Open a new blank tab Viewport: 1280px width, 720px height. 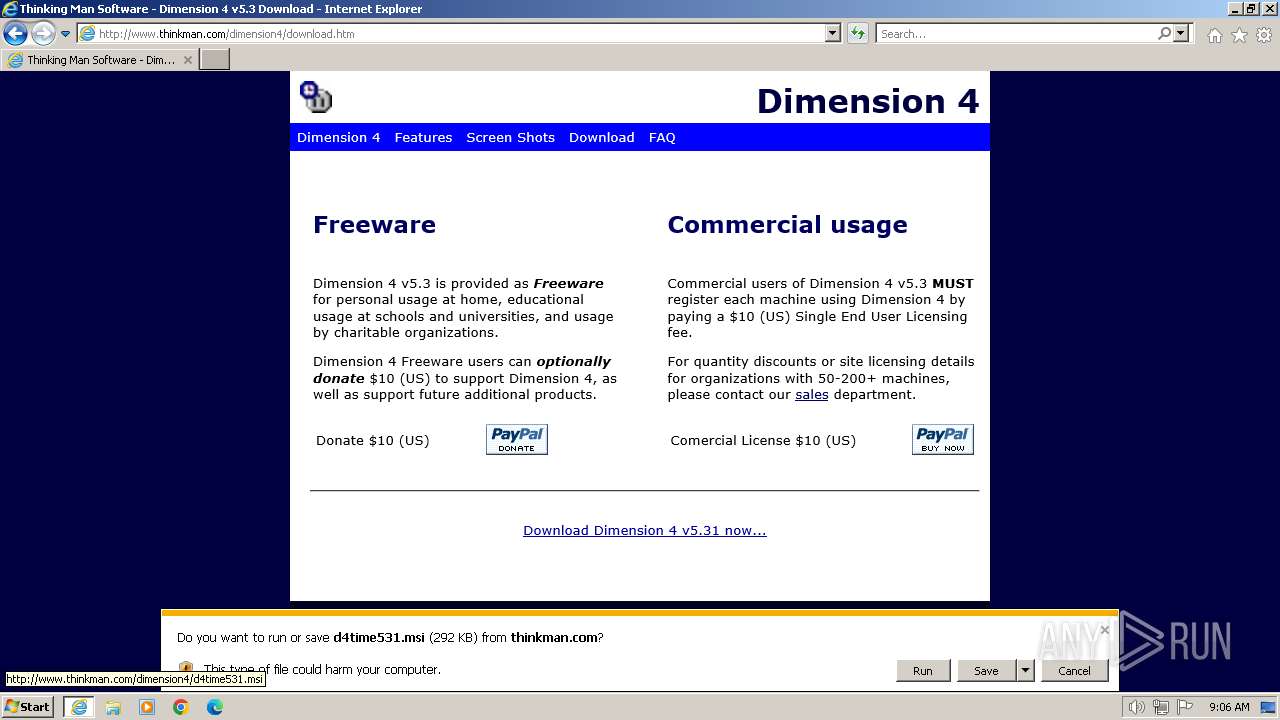point(215,60)
